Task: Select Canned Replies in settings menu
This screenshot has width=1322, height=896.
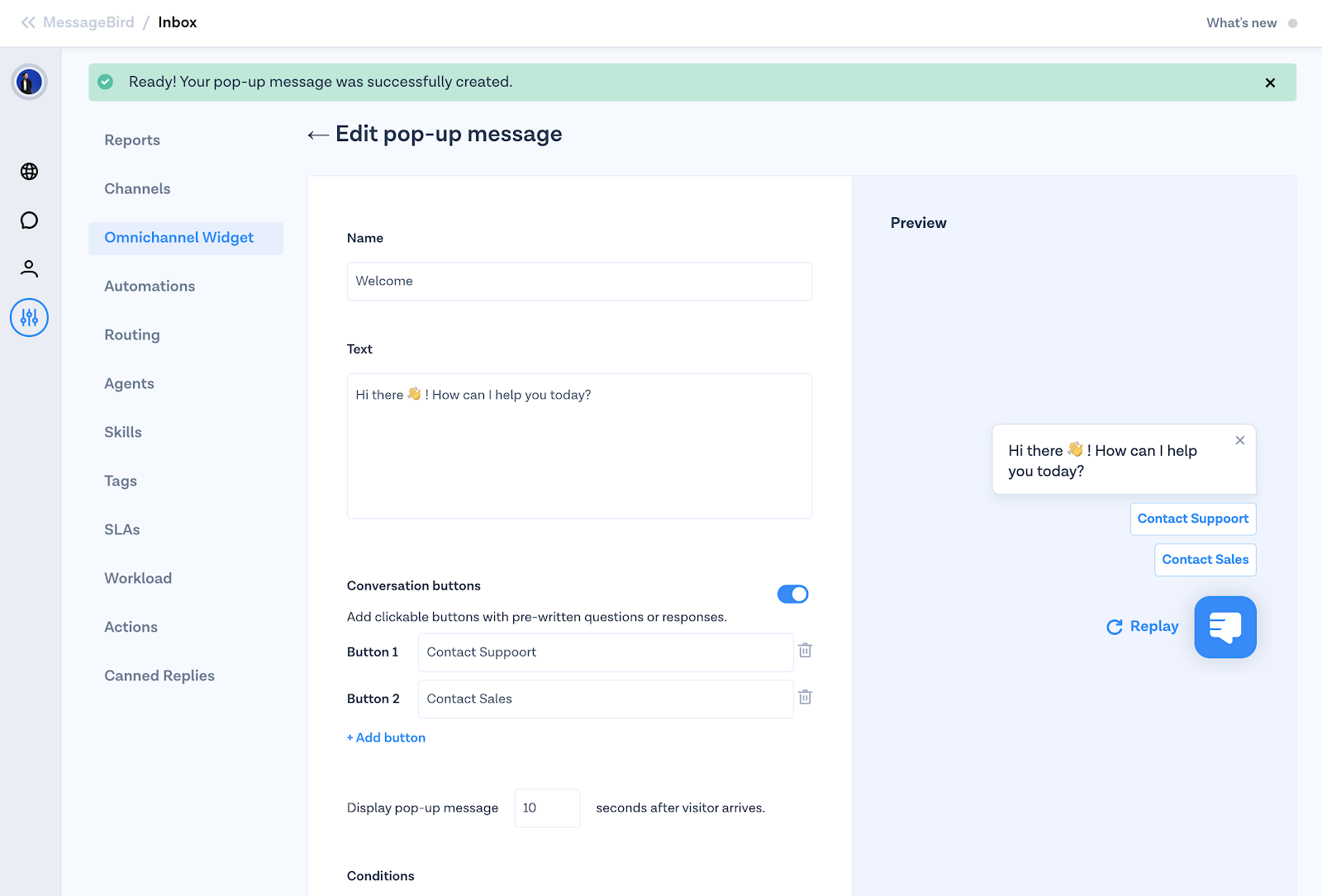Action: click(x=159, y=676)
